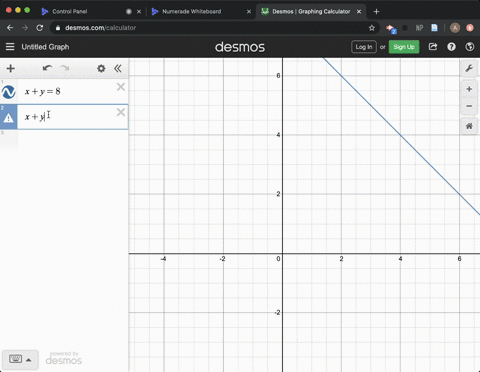The image size is (480, 372).
Task: Click the warning triangle on expression 2
Action: [x=8, y=118]
